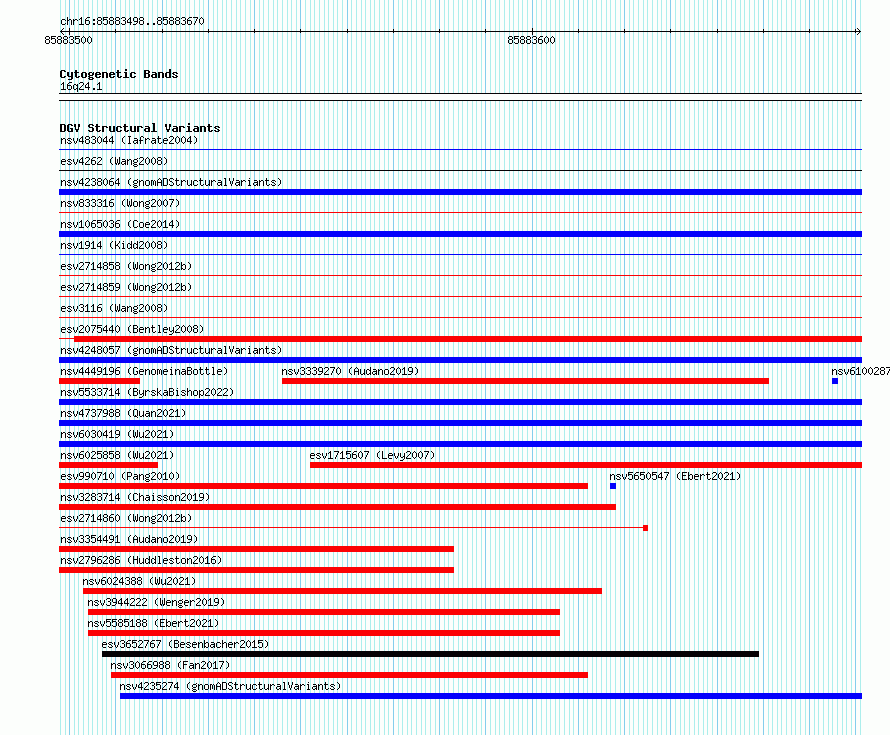Click the red bar of esv2075440

(468, 339)
